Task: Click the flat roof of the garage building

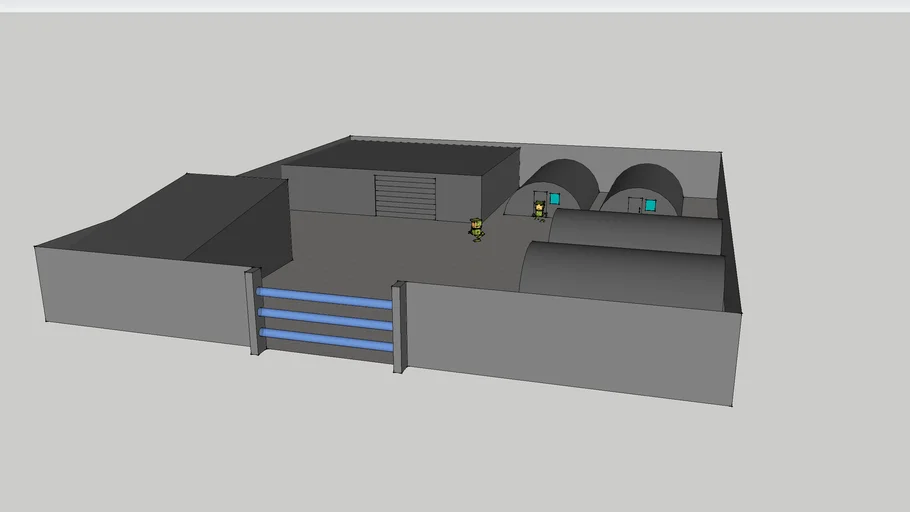Action: point(400,158)
